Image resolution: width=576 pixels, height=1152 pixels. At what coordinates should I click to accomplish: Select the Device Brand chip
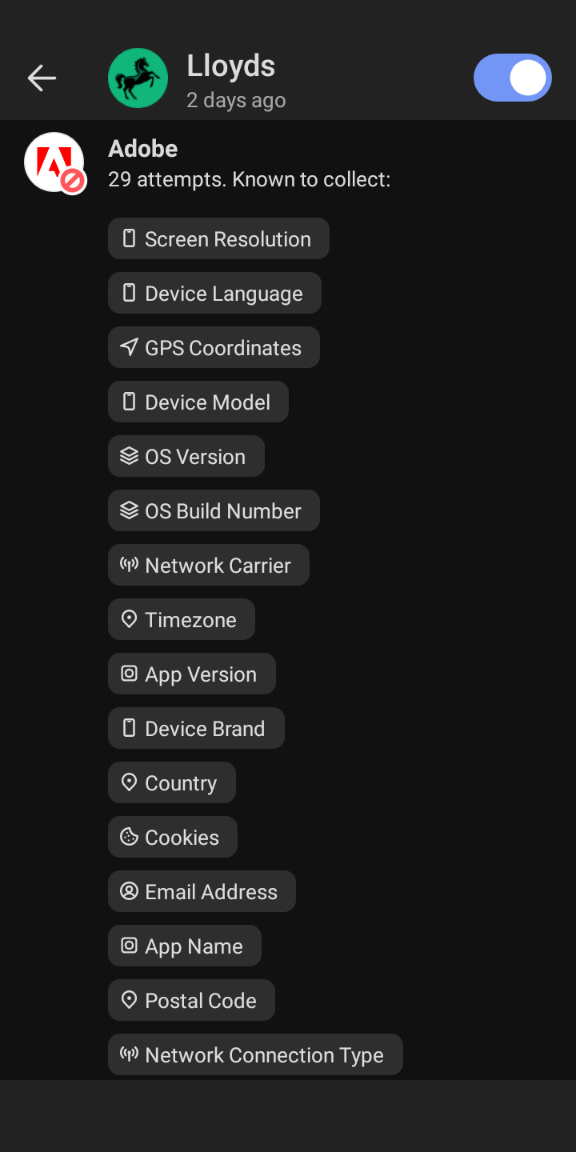pyautogui.click(x=196, y=728)
